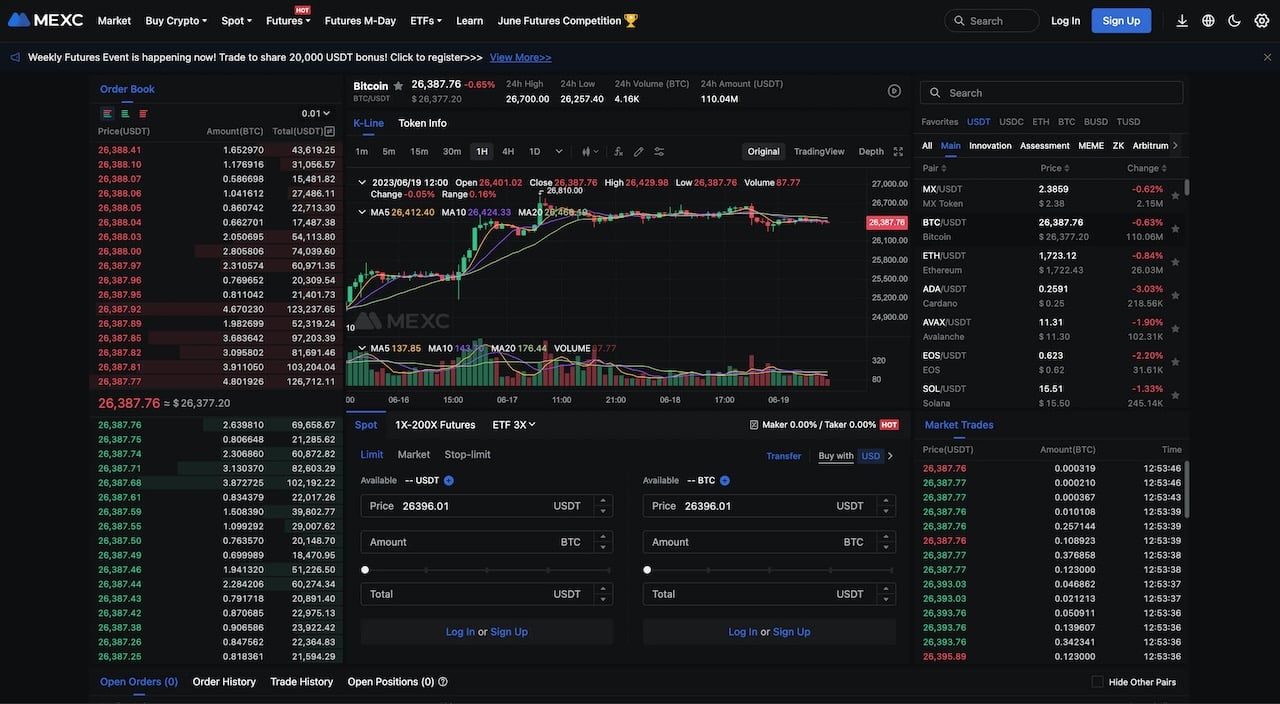The image size is (1280, 704).
Task: Open the candlestick chart type dropdown
Action: [x=590, y=152]
